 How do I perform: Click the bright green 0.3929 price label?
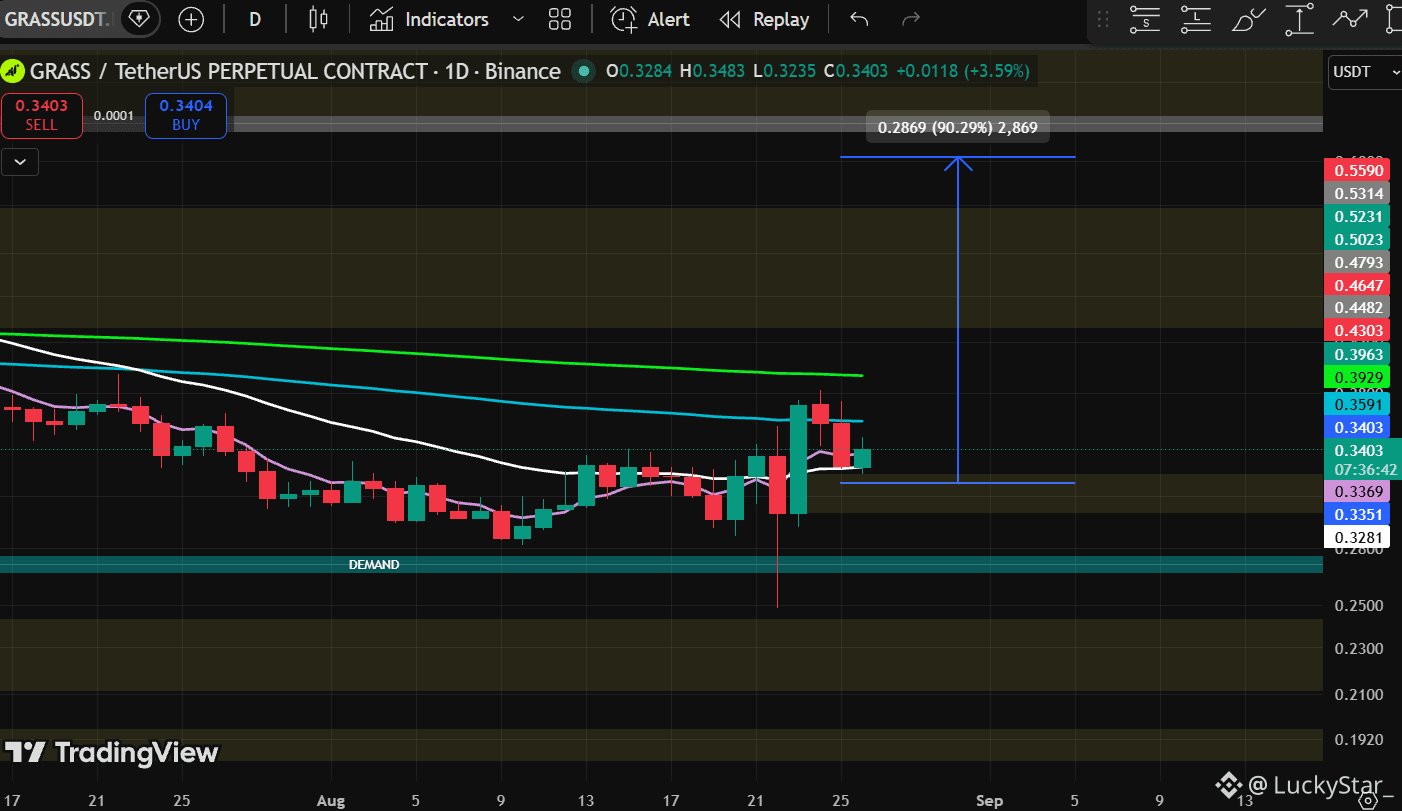1359,377
